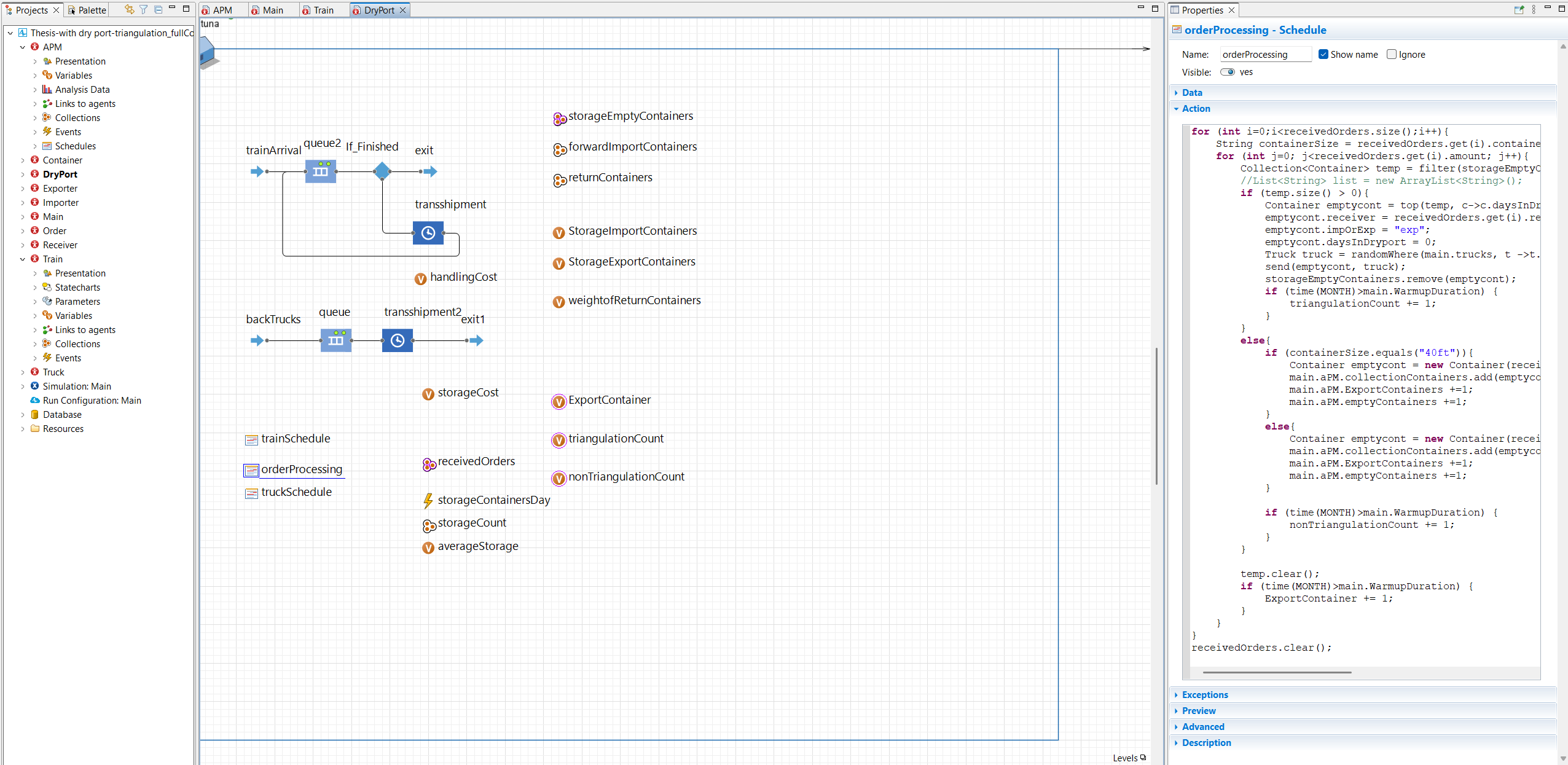Click the storageContainersDay event lightning icon
Screen dimensions: 1568x765
click(x=428, y=501)
